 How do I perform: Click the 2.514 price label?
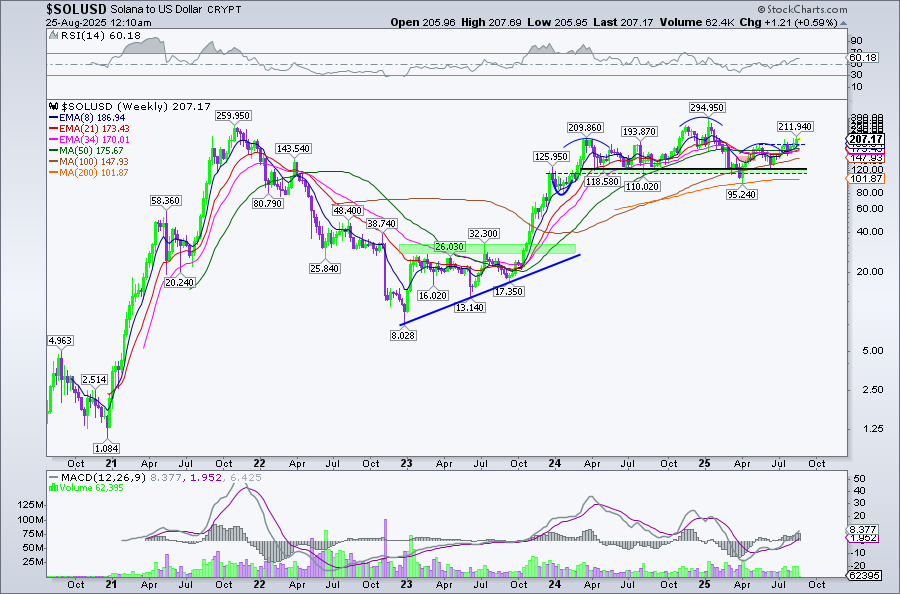[x=94, y=379]
